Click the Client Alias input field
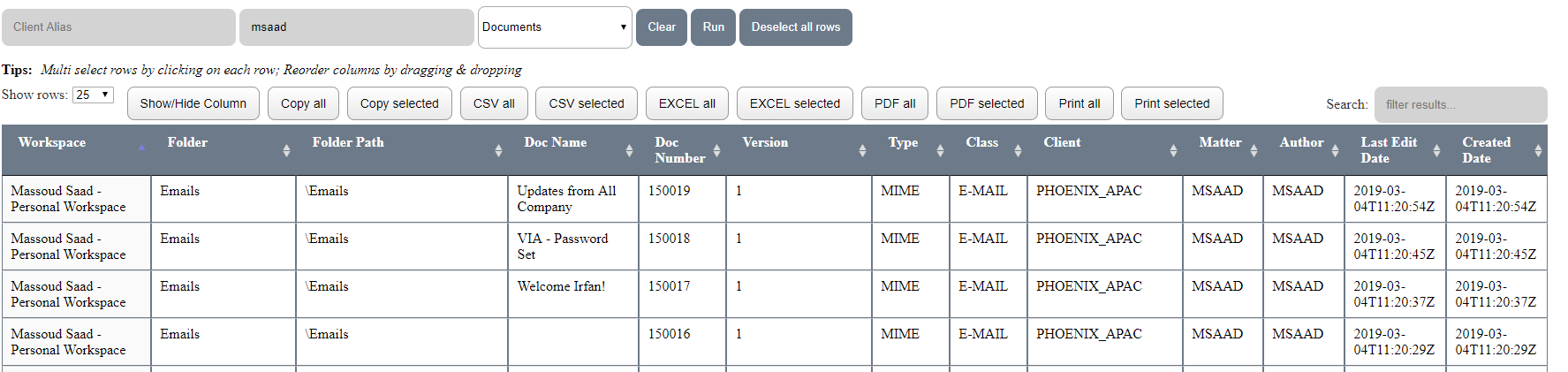This screenshot has width=1568, height=372. [x=118, y=27]
